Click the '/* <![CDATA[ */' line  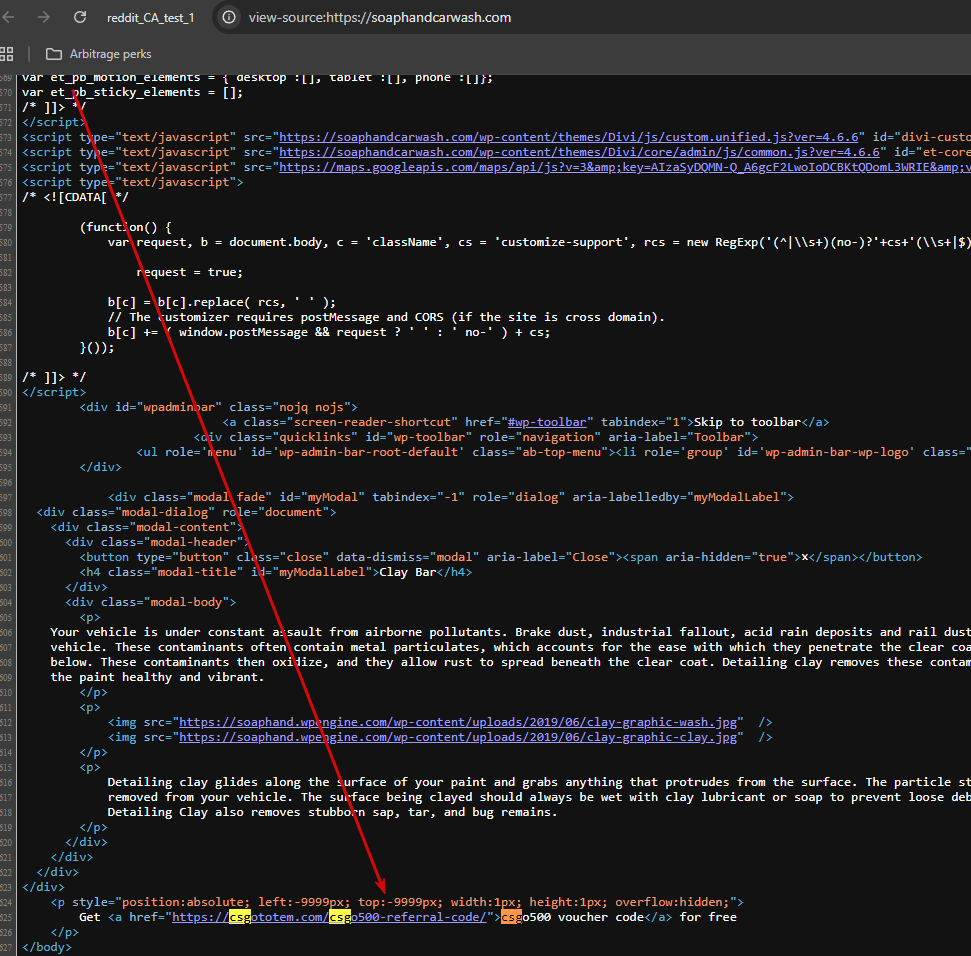76,197
